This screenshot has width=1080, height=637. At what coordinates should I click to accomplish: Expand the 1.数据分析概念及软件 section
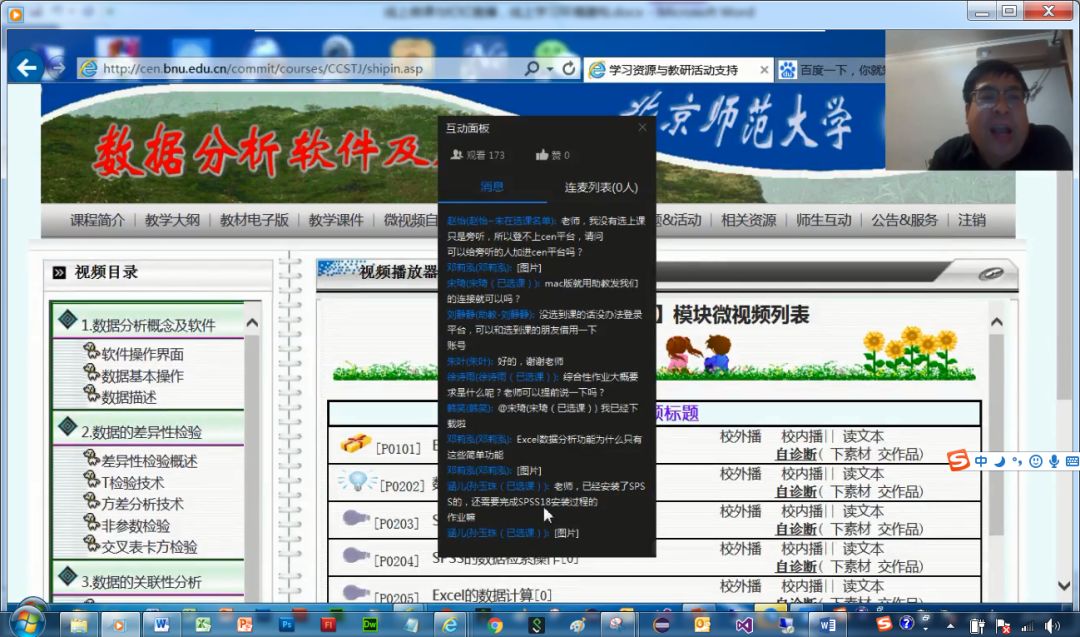[x=148, y=324]
